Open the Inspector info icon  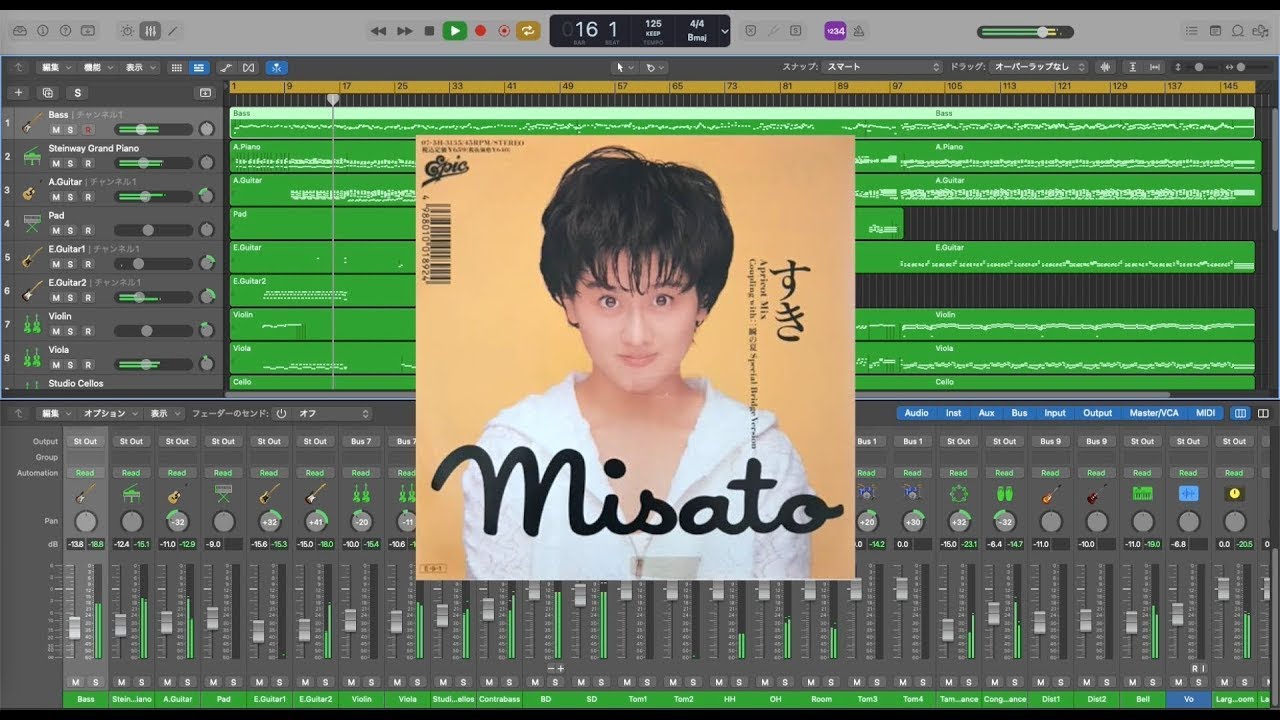(42, 31)
